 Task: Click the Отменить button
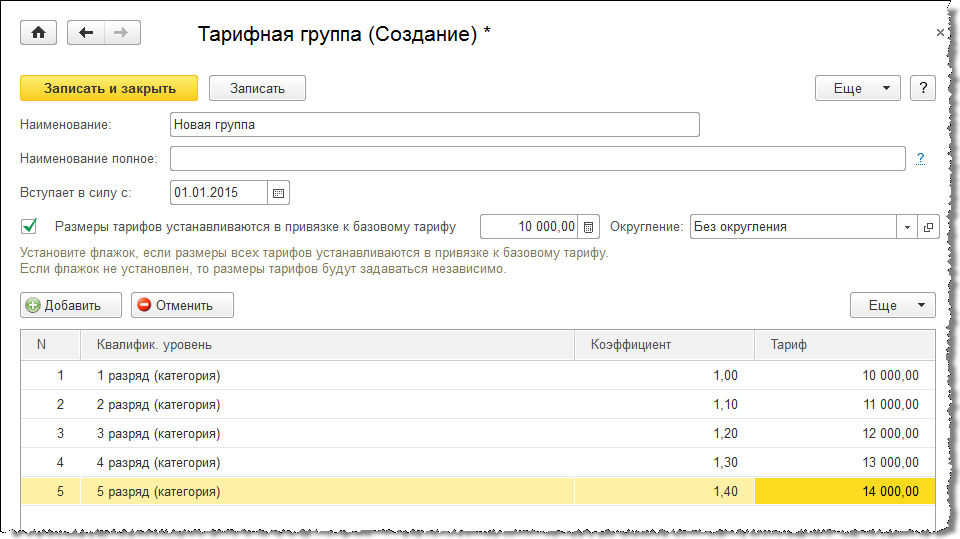click(182, 306)
